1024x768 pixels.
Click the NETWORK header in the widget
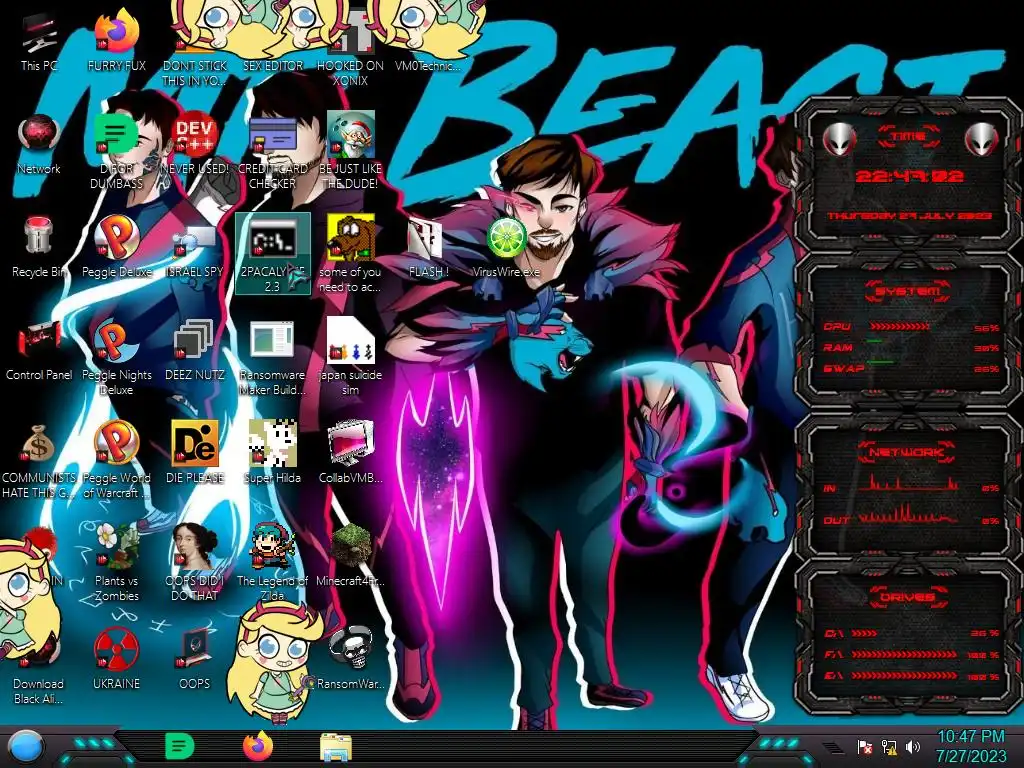click(x=908, y=451)
